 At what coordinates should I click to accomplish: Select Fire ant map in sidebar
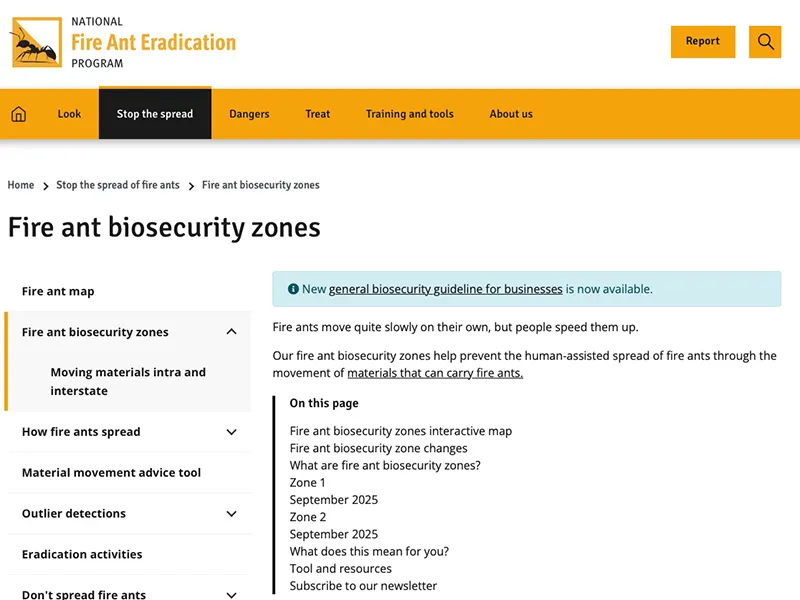58,291
